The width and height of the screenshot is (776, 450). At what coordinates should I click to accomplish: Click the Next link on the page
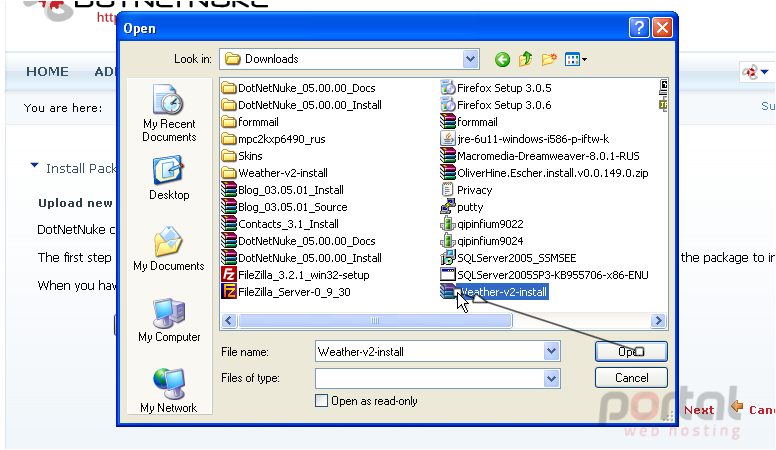point(699,410)
